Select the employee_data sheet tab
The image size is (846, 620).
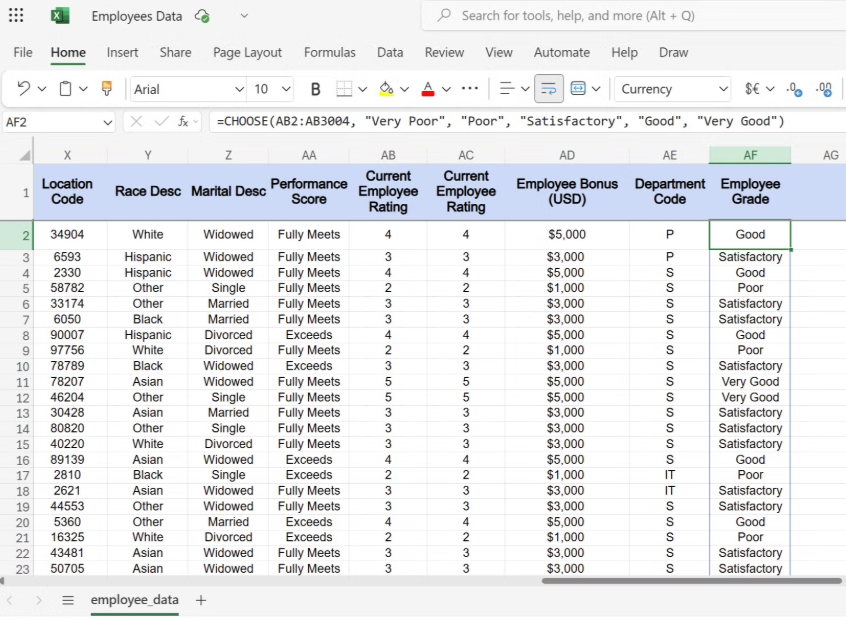point(134,600)
